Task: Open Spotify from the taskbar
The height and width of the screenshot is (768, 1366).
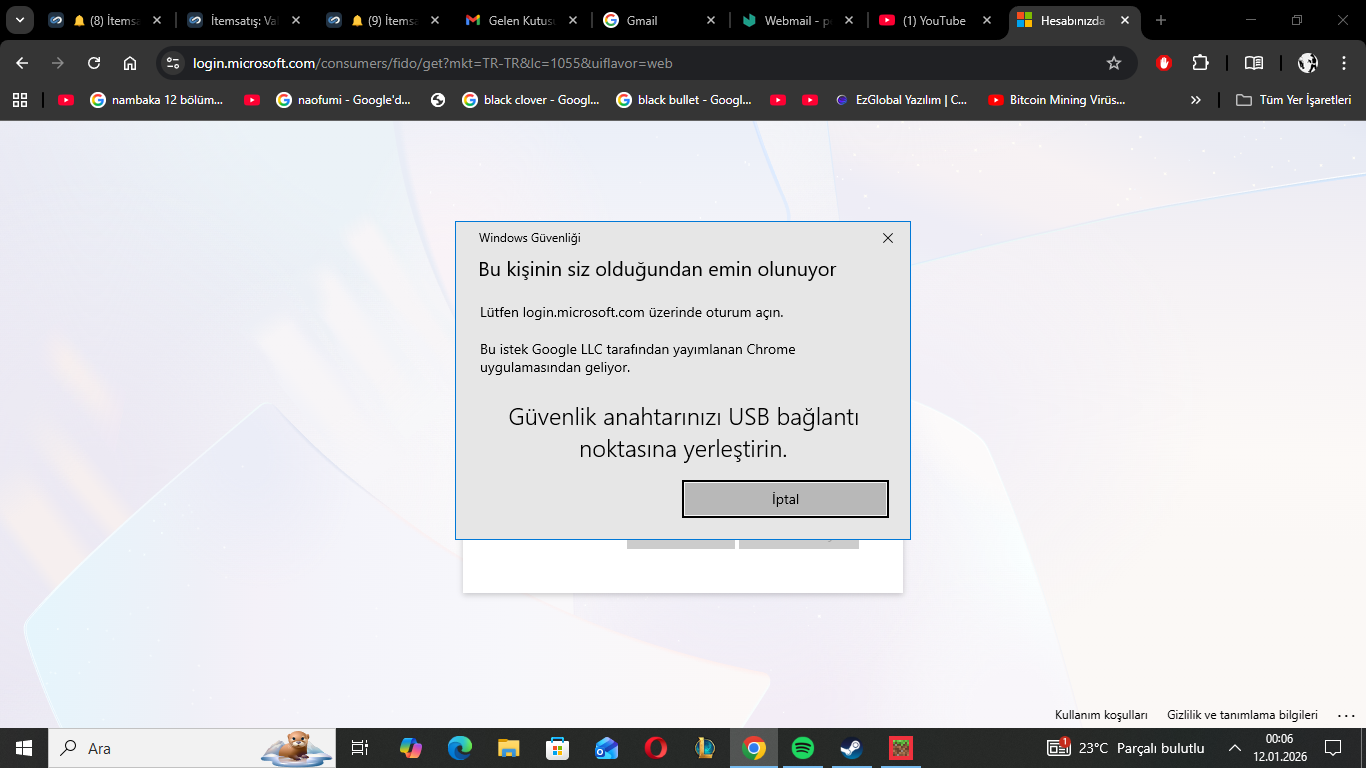Action: coord(803,748)
